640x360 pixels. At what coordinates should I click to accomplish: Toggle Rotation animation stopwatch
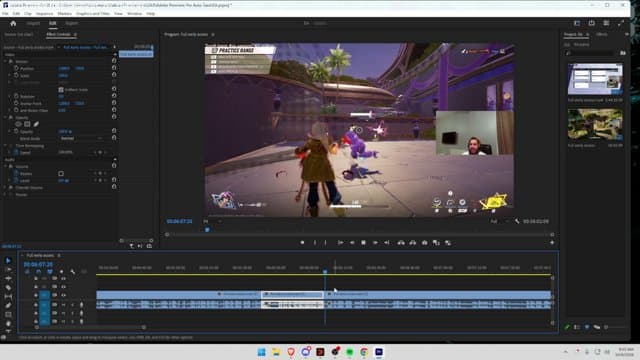pos(16,96)
